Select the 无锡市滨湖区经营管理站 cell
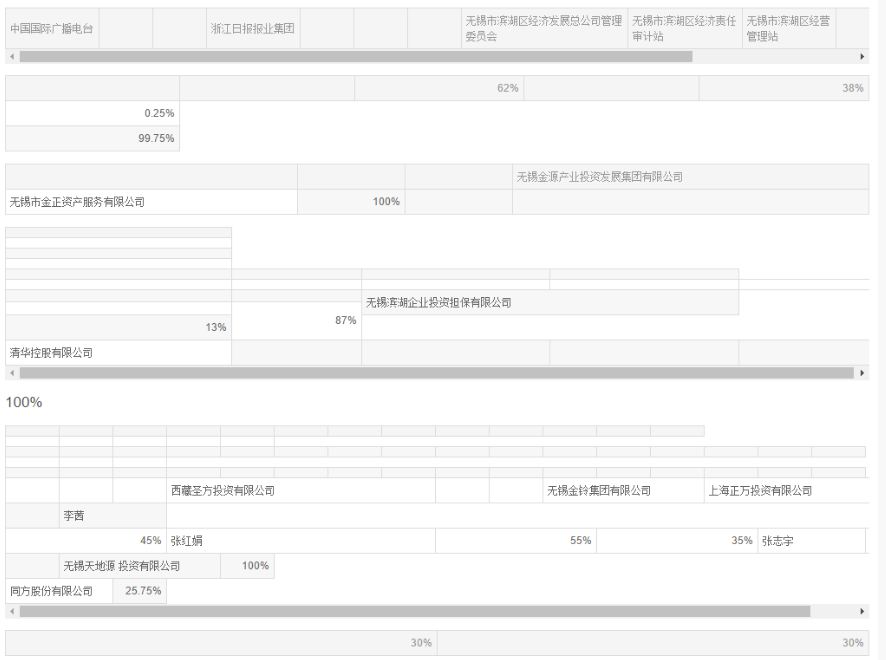The width and height of the screenshot is (886, 660). 789,28
